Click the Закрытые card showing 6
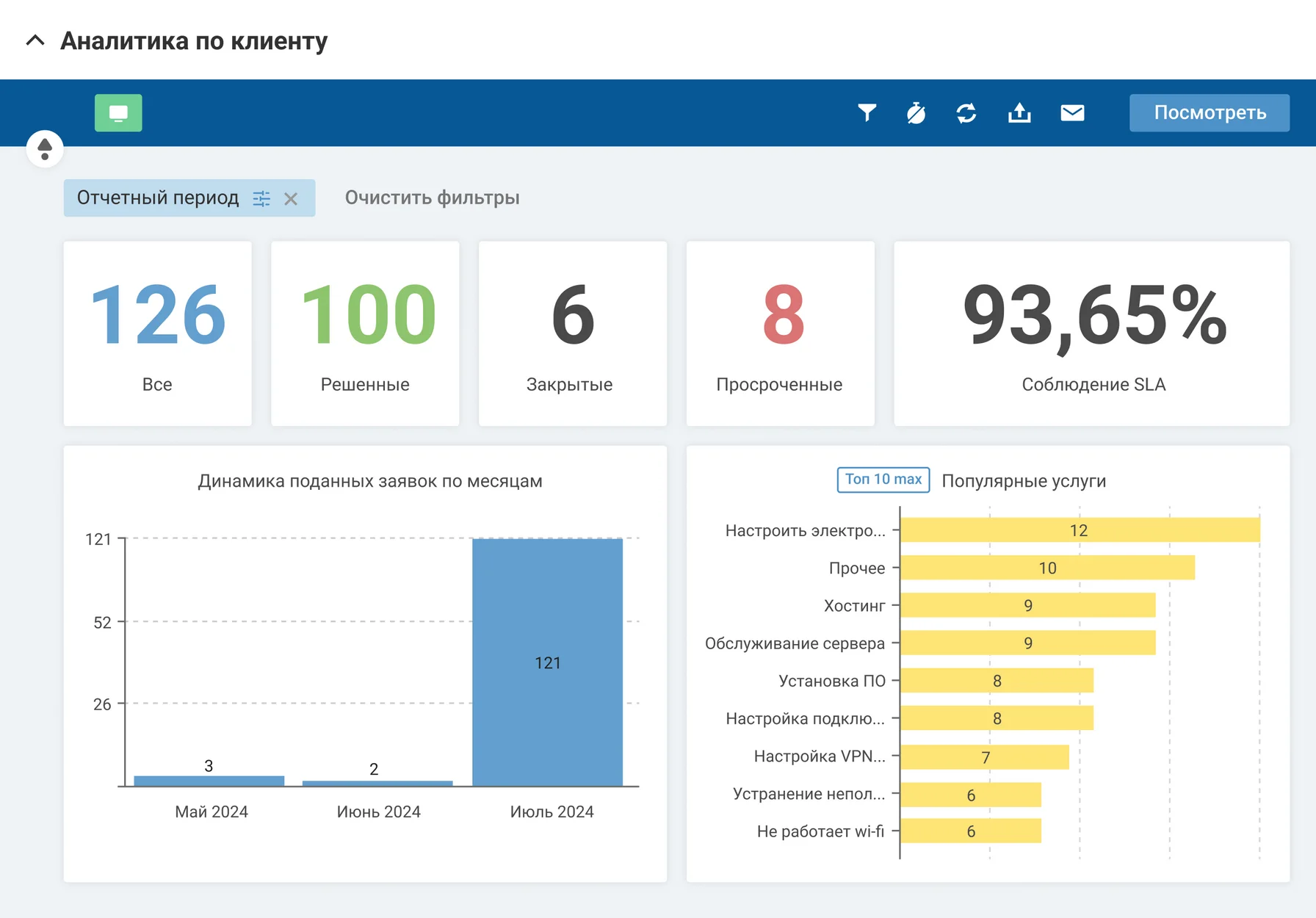The image size is (1316, 918). pyautogui.click(x=572, y=333)
